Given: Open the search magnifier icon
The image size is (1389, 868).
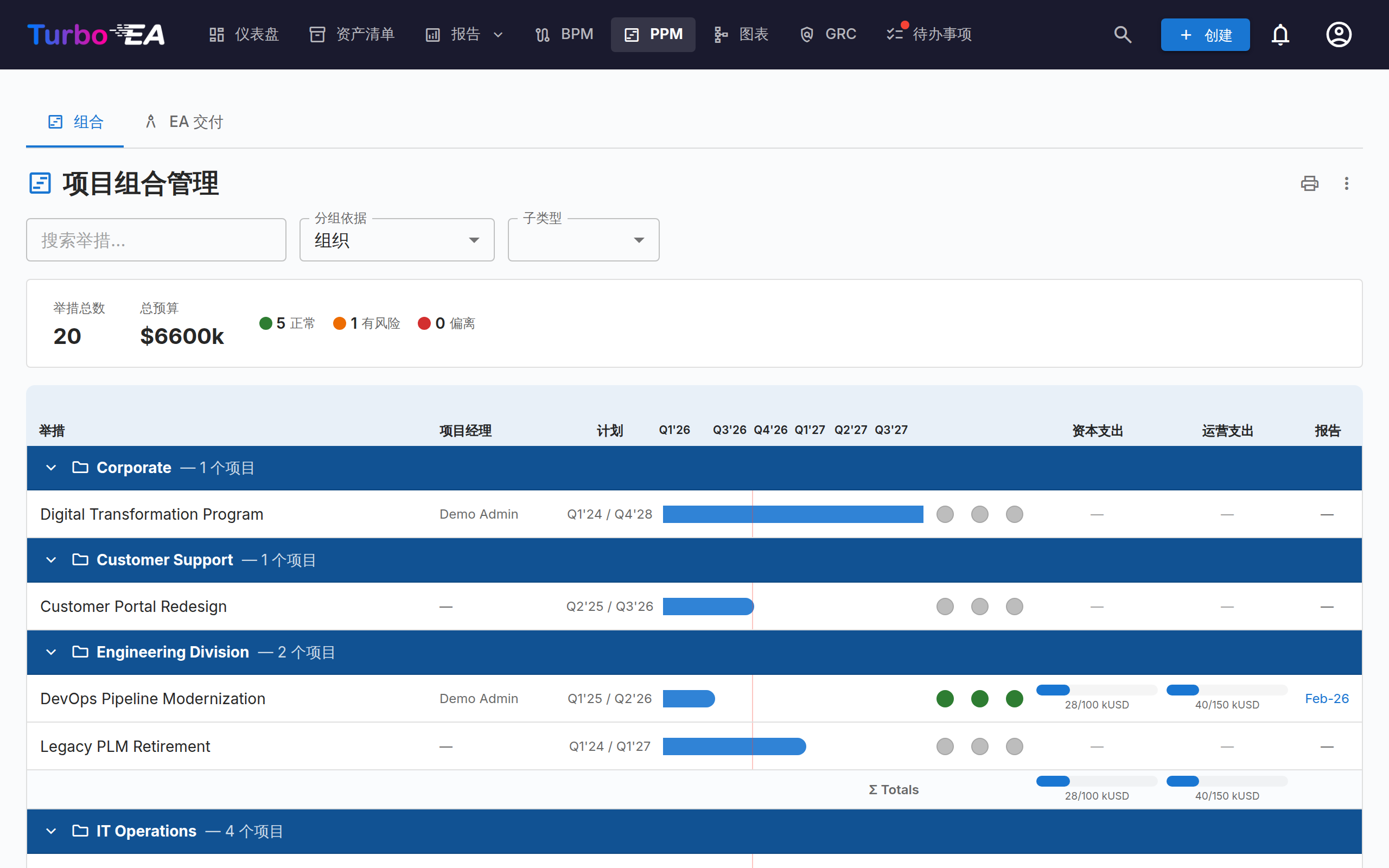Looking at the screenshot, I should [1123, 34].
